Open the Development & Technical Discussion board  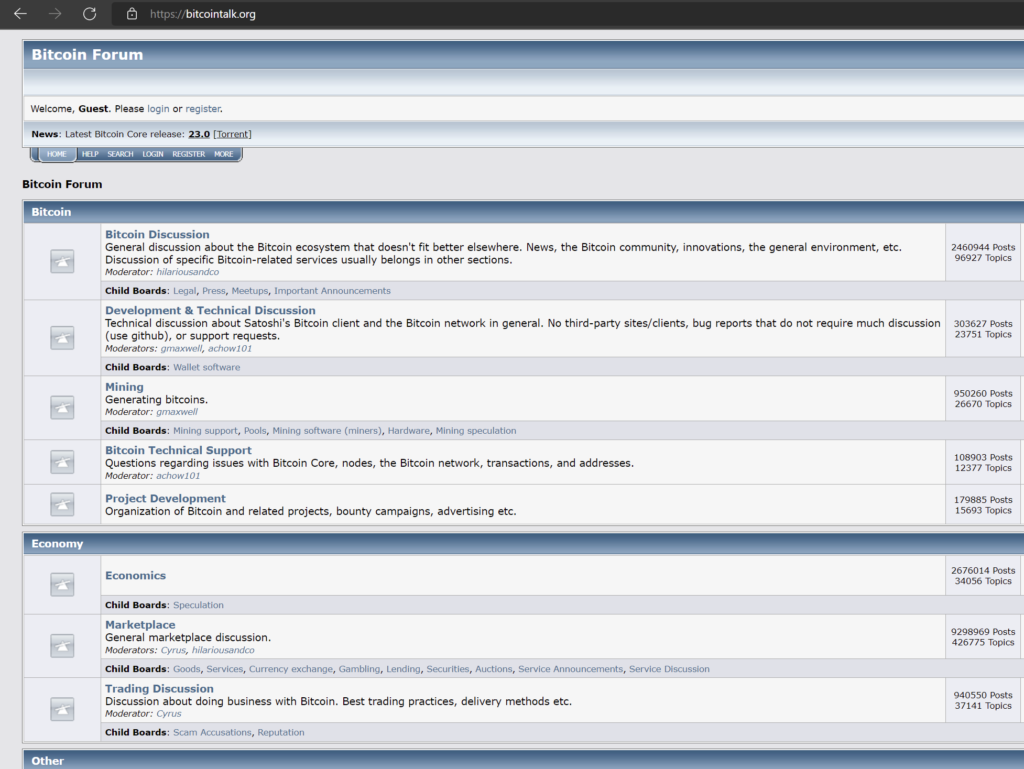210,311
